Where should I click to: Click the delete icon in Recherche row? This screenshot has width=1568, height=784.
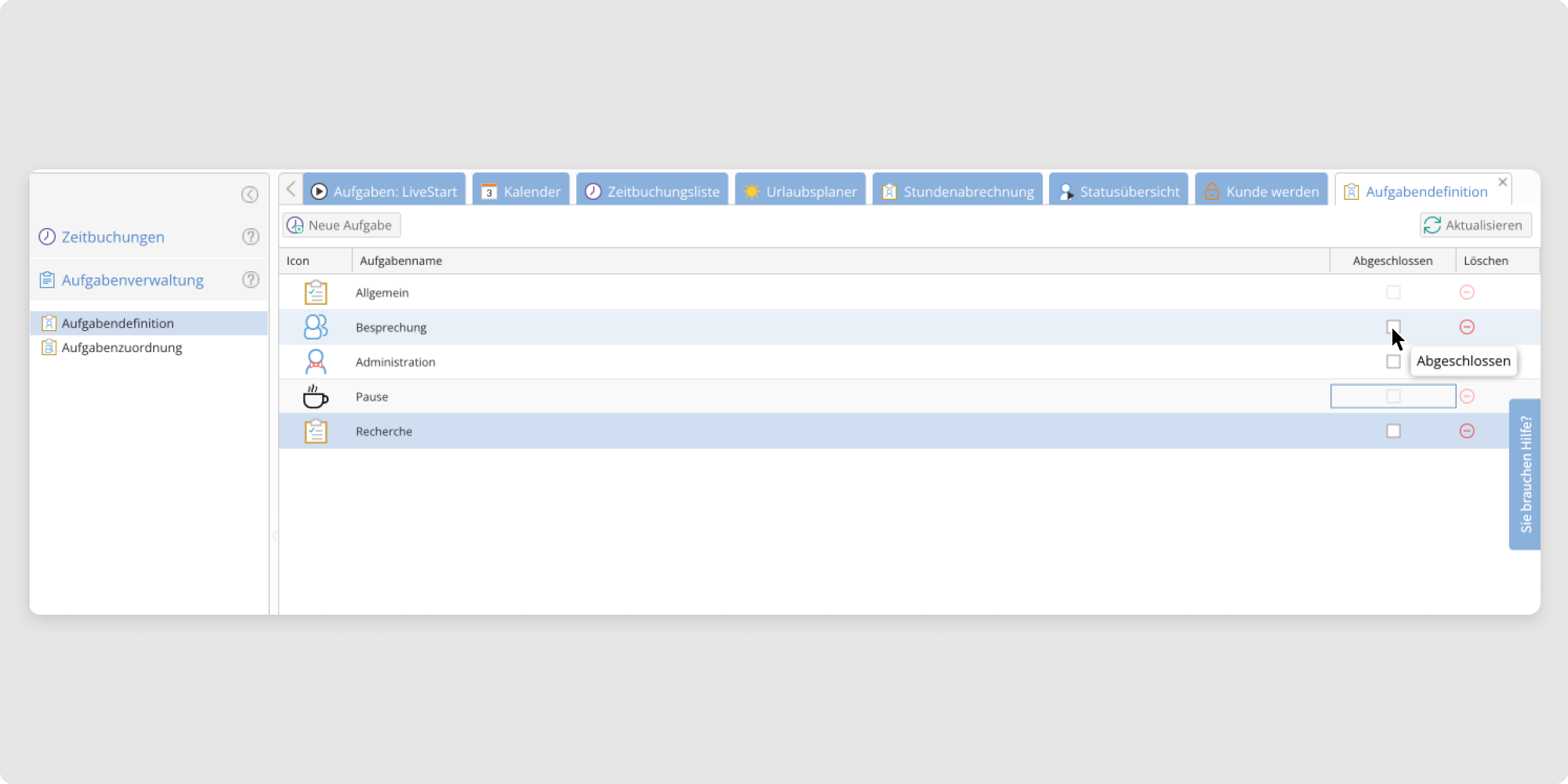tap(1467, 431)
